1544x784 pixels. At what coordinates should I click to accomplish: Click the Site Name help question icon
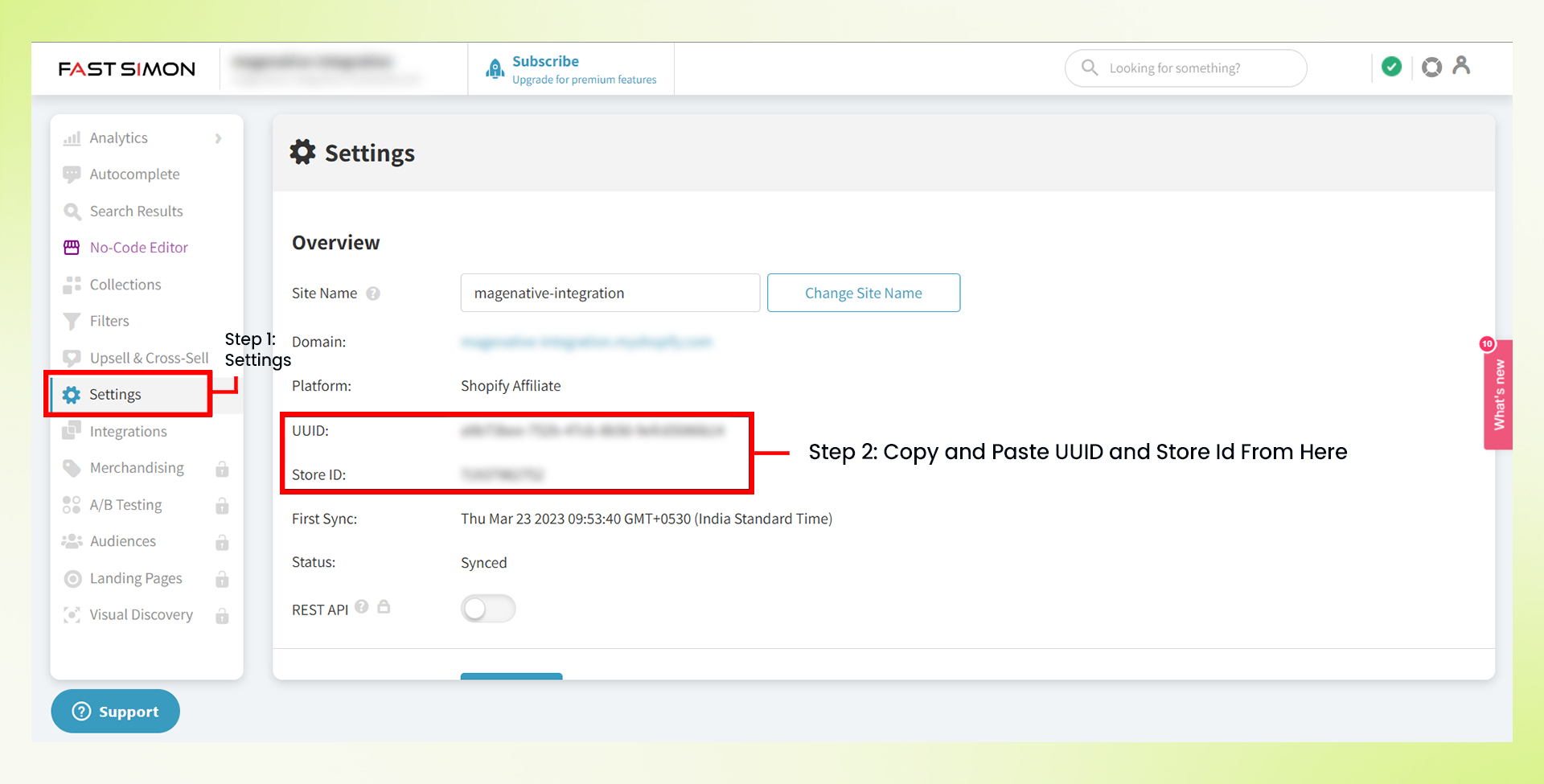(373, 293)
